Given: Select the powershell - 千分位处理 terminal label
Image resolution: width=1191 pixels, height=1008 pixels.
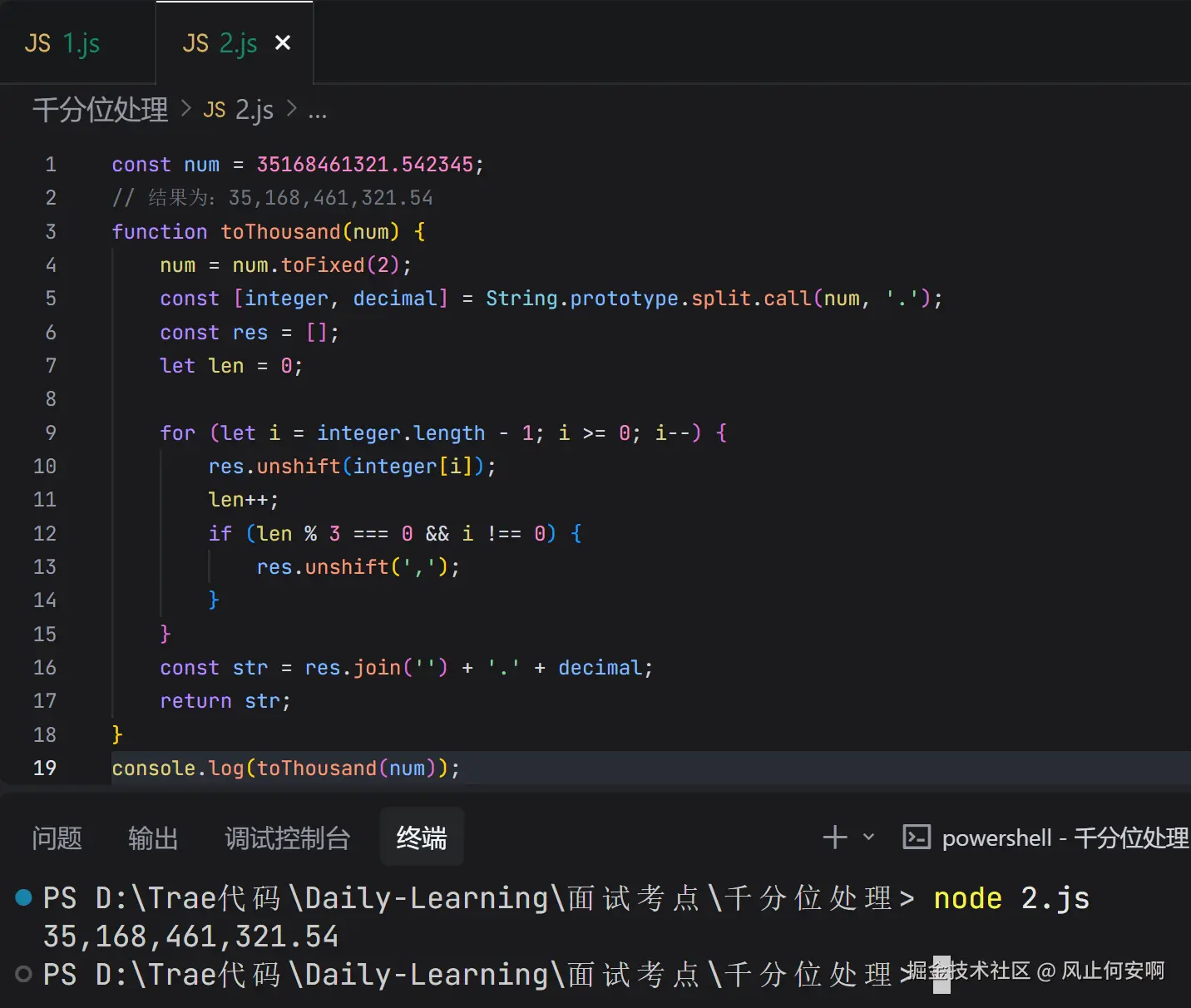Looking at the screenshot, I should [1065, 838].
